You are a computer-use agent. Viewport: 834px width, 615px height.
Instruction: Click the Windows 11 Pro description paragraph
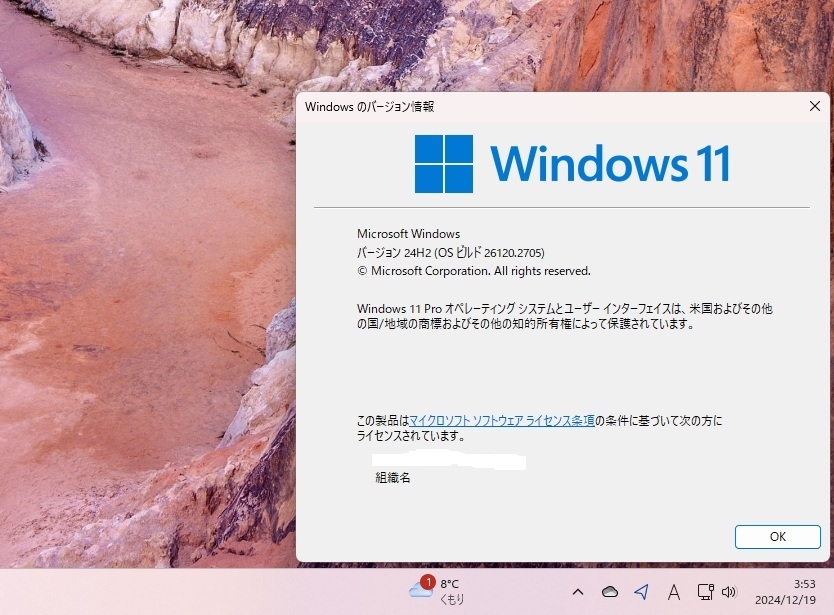click(x=564, y=316)
